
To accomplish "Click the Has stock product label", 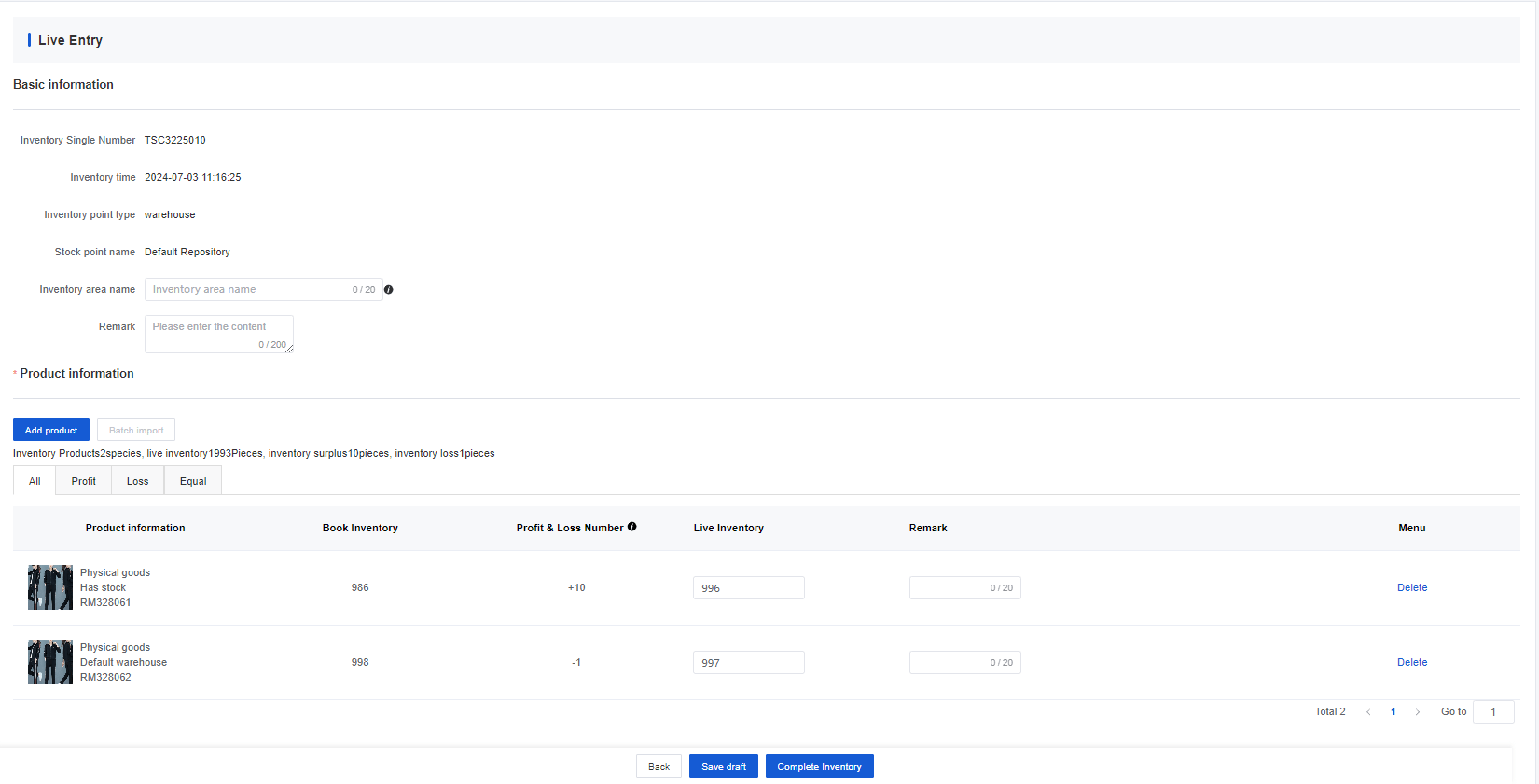I will coord(103,587).
